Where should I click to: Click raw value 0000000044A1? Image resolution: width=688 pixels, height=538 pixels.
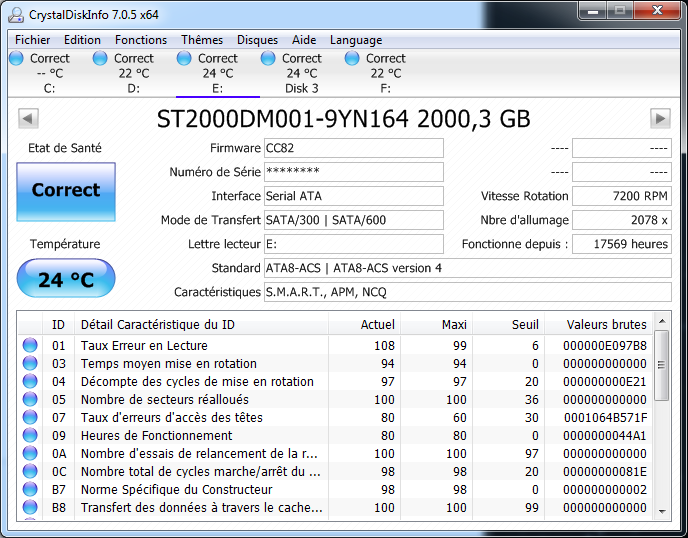605,436
